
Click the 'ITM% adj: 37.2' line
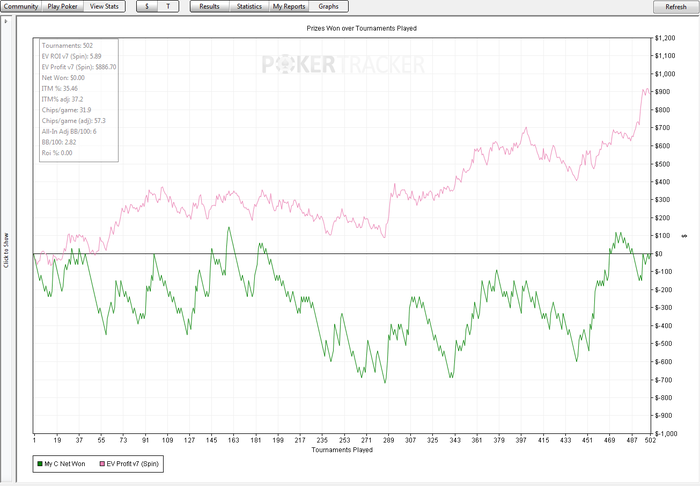62,99
